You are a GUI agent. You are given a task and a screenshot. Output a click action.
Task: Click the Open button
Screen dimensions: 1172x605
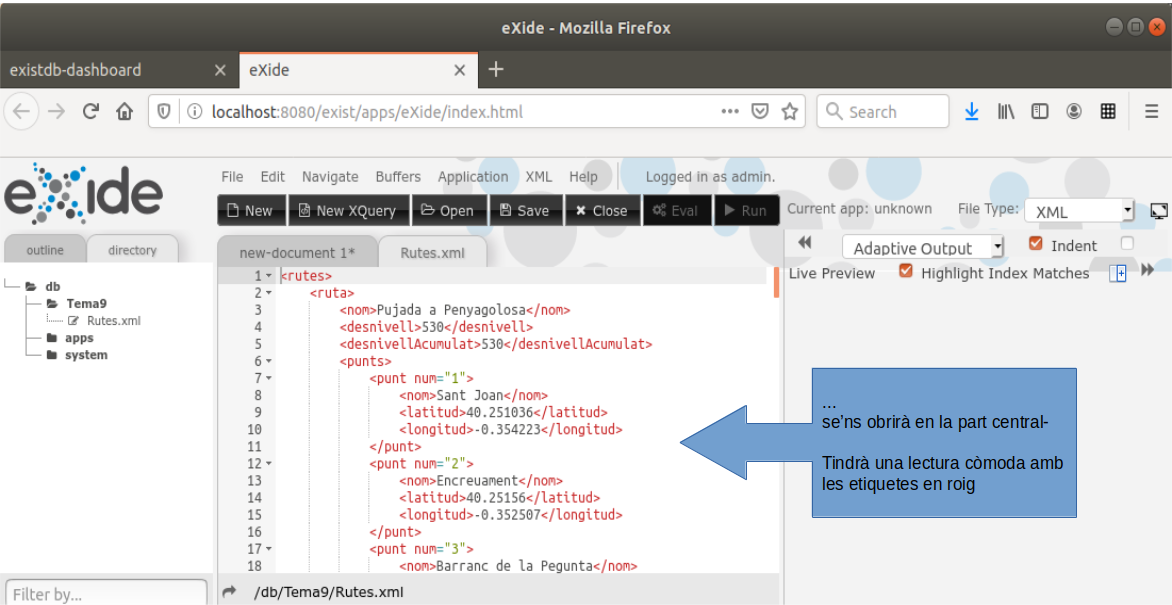coord(448,210)
